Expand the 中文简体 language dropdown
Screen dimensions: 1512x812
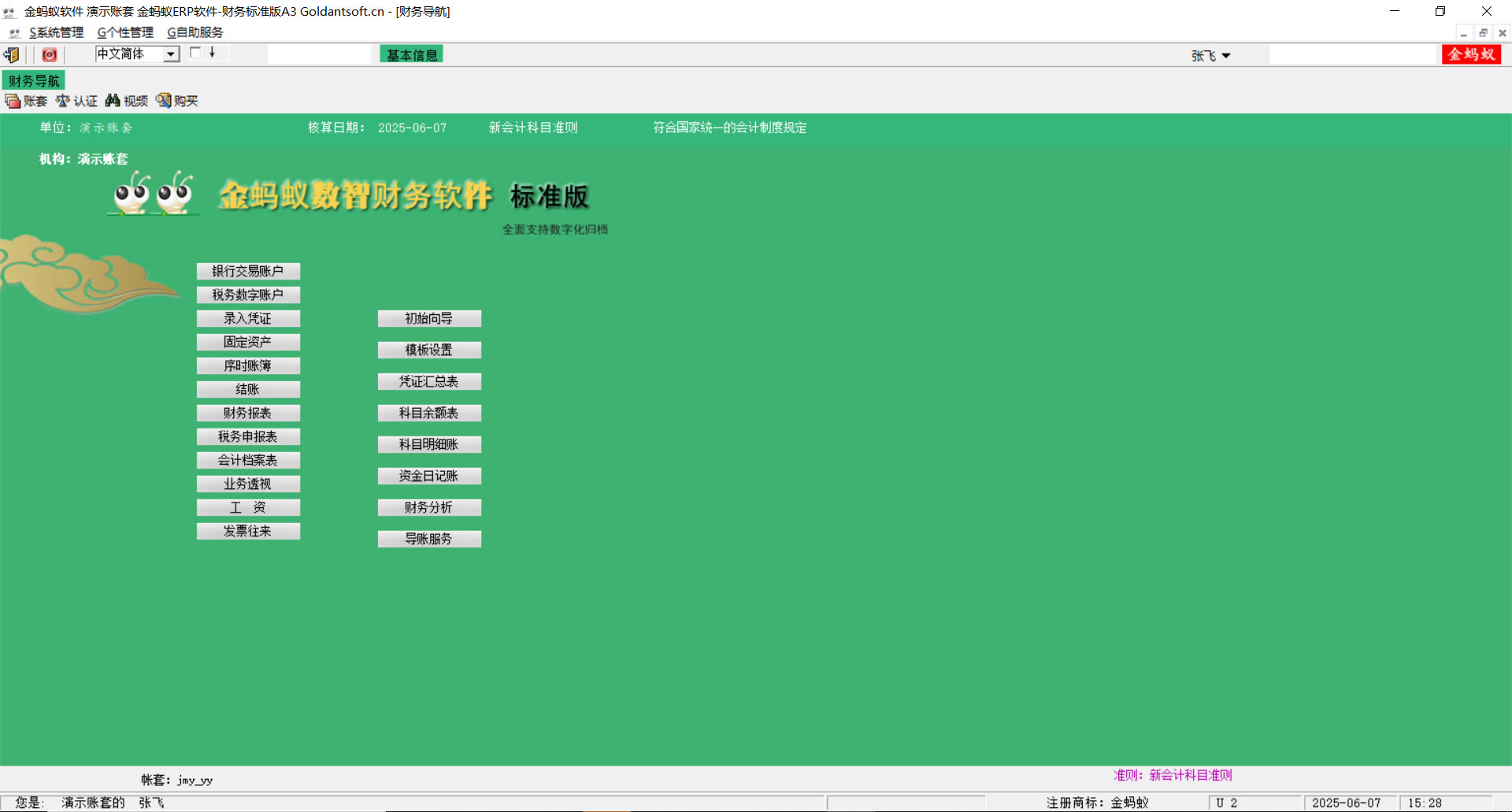171,54
